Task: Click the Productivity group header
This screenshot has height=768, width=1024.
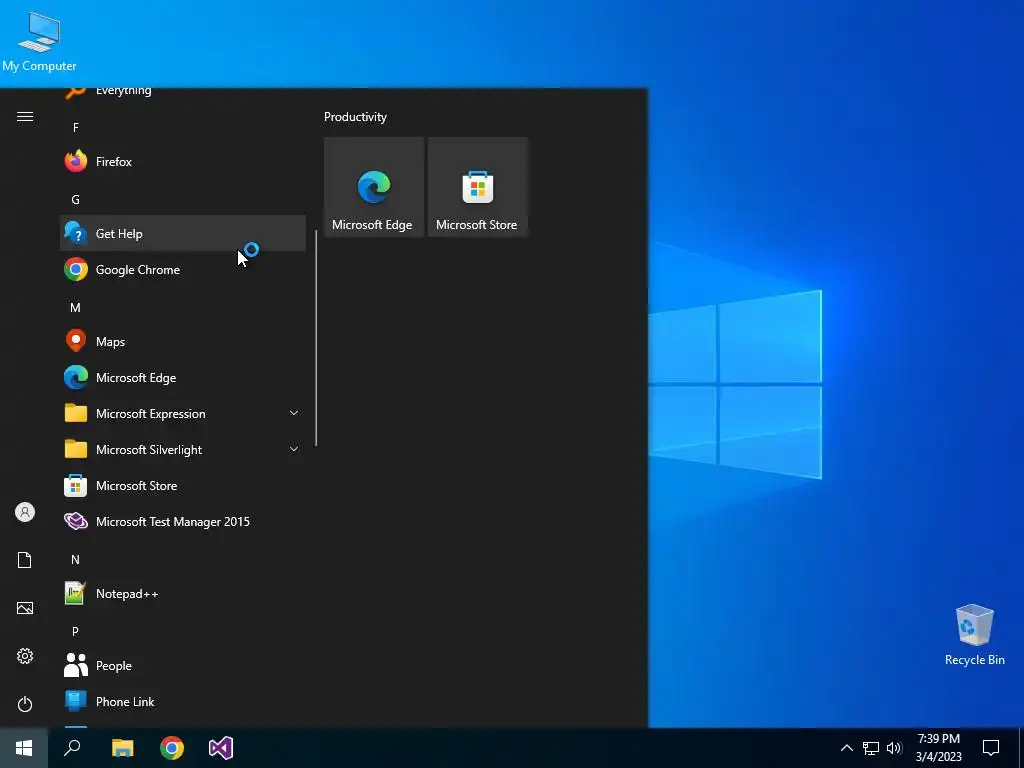Action: click(355, 117)
